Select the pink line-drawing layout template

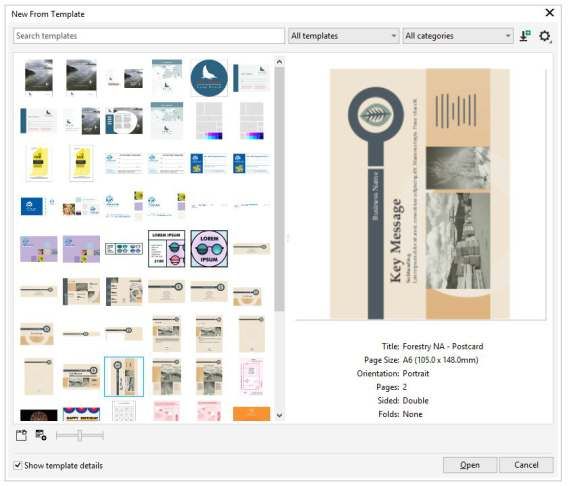click(x=251, y=376)
